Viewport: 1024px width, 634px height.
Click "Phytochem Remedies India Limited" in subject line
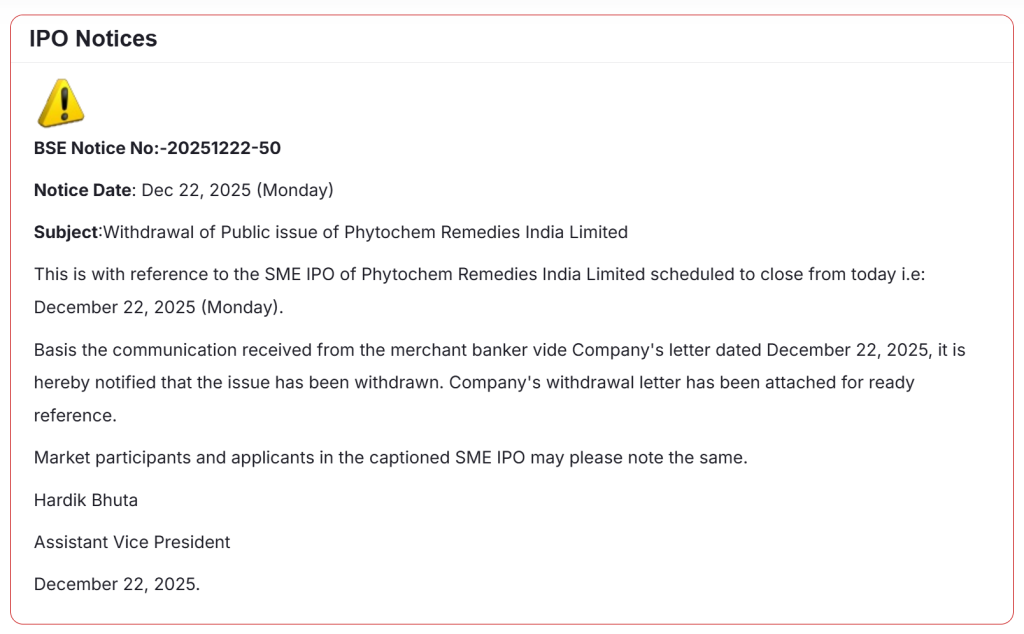click(486, 232)
